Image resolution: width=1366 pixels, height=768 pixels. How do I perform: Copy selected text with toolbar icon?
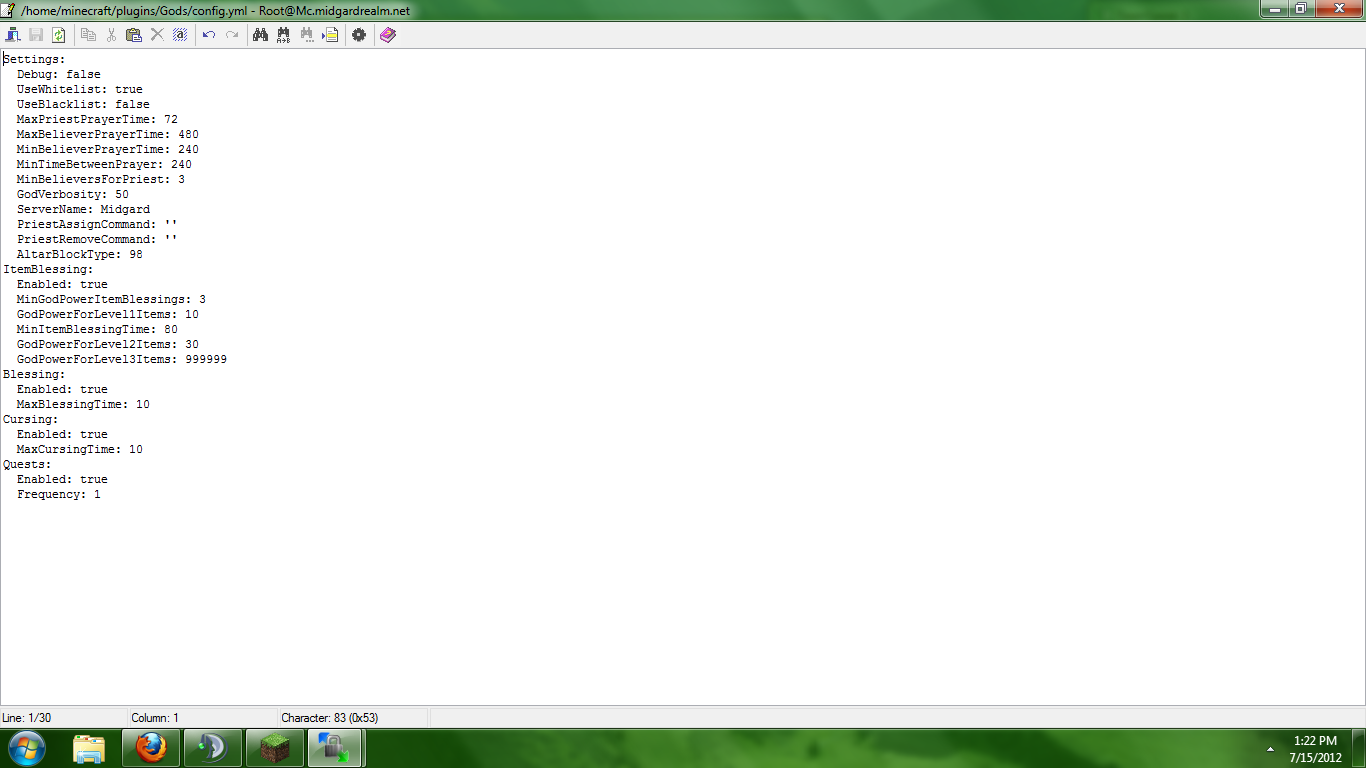(88, 34)
